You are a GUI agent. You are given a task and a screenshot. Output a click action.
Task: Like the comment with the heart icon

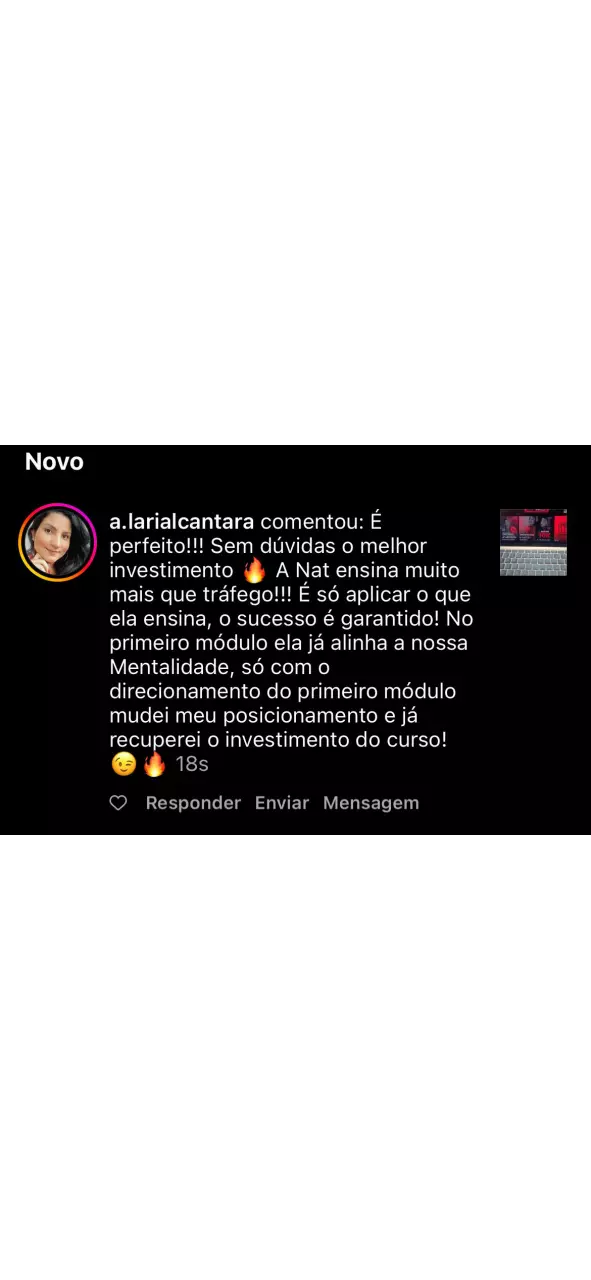pos(118,803)
